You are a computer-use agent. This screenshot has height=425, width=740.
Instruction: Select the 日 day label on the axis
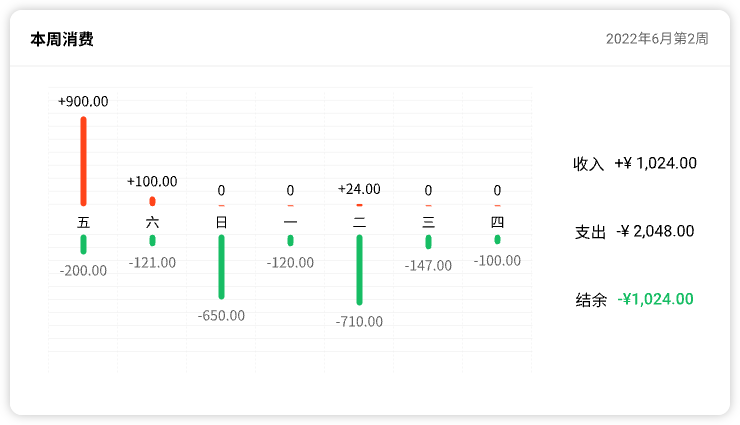(x=221, y=222)
